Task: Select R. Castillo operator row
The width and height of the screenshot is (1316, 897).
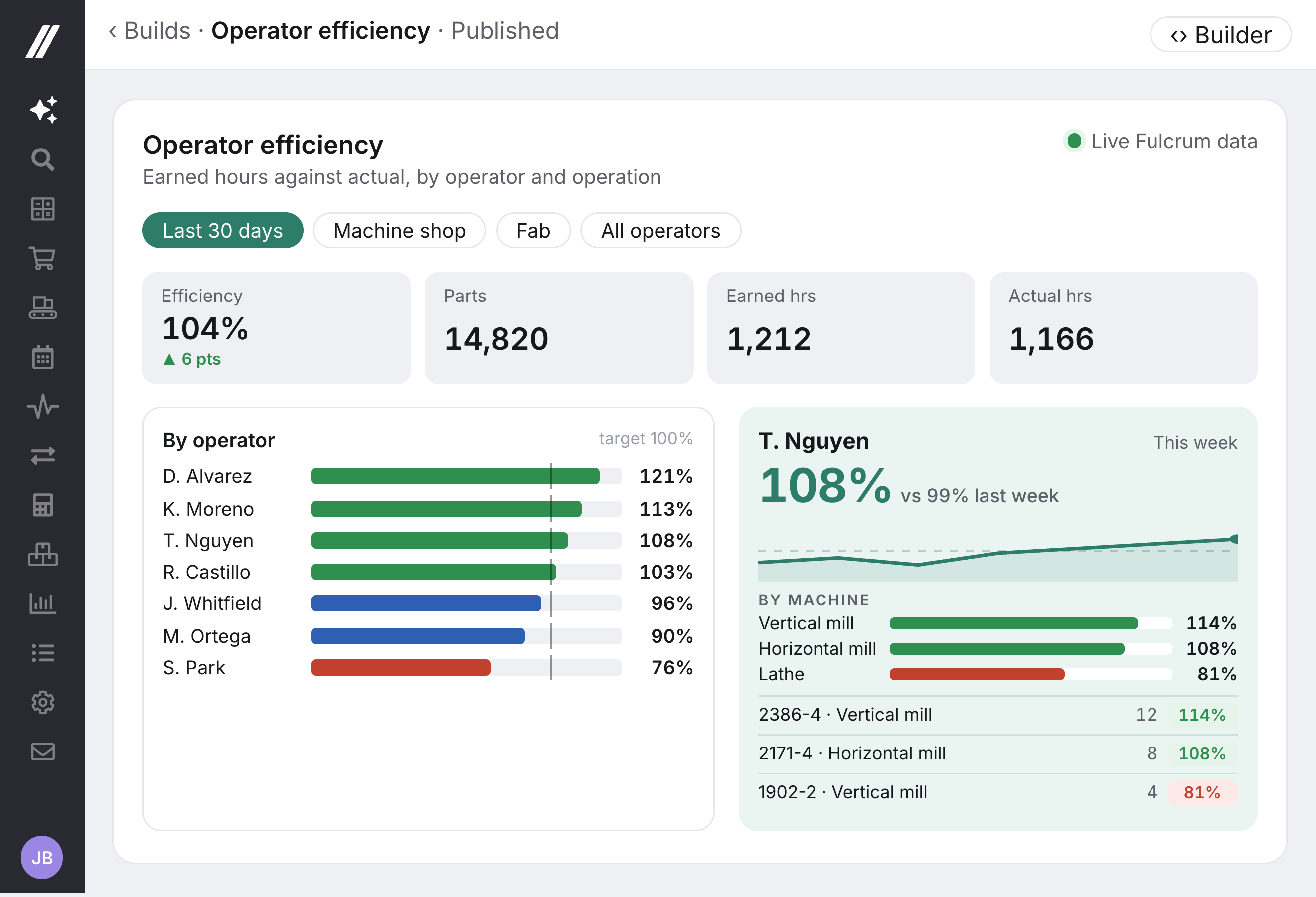Action: (x=428, y=572)
